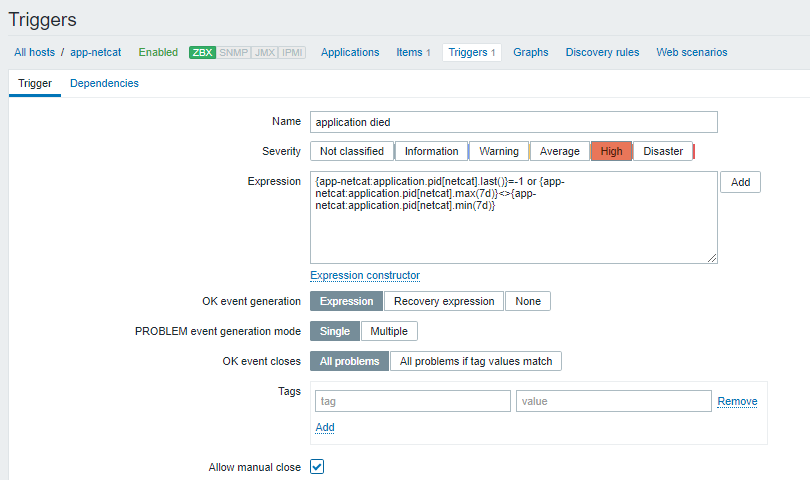
Task: Switch problem event generation mode to Multiple
Action: click(x=389, y=331)
